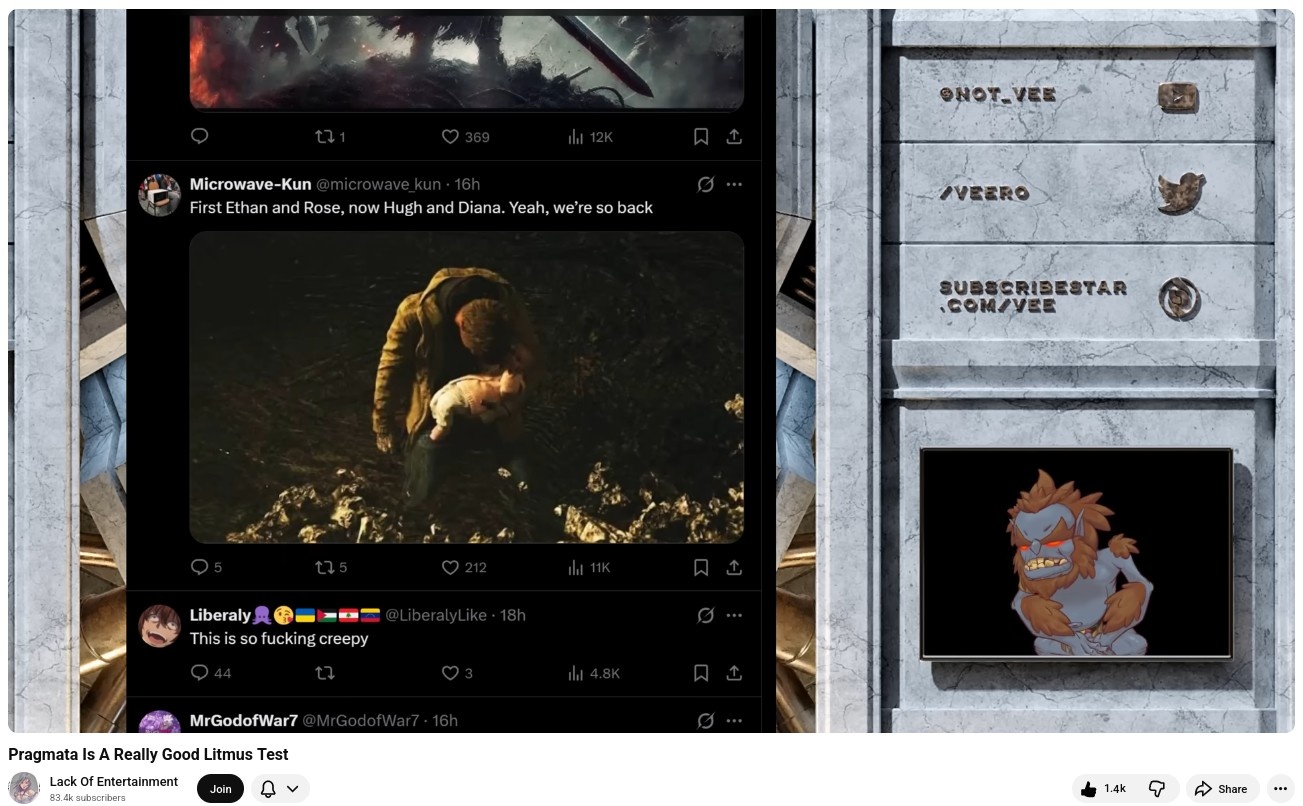Open more actions three-dot menu for video
Screen dimensions: 1303x806
pos(1280,789)
